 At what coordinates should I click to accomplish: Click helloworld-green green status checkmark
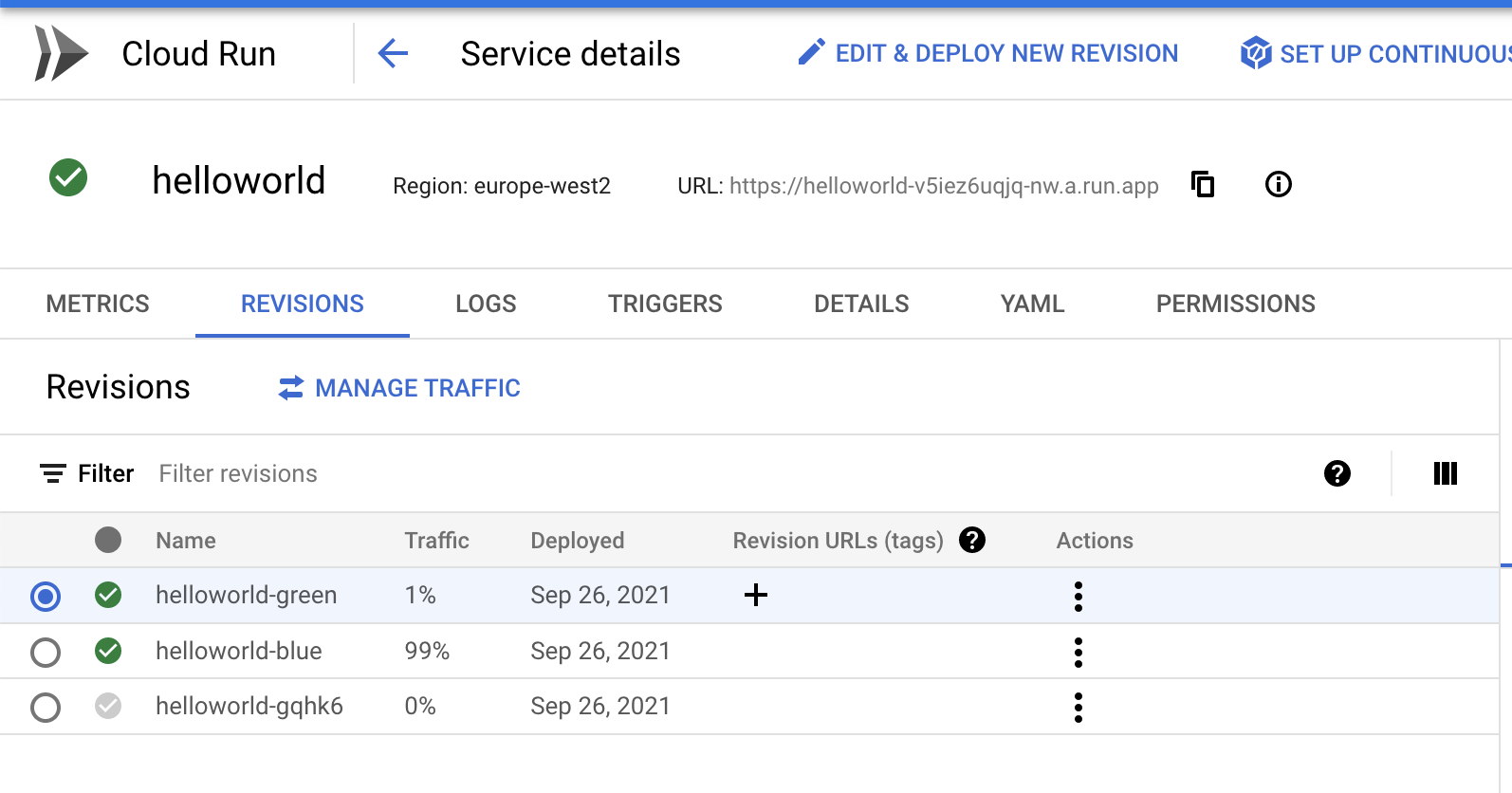click(x=108, y=595)
